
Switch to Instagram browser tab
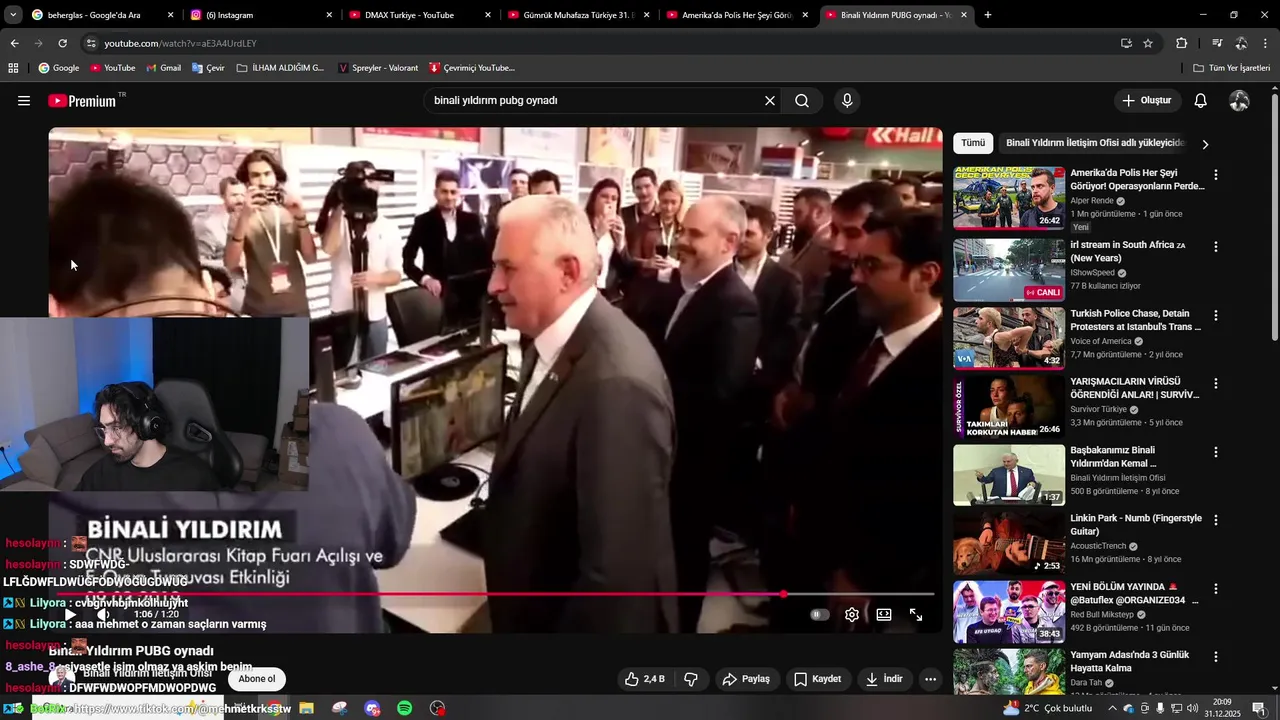point(260,15)
